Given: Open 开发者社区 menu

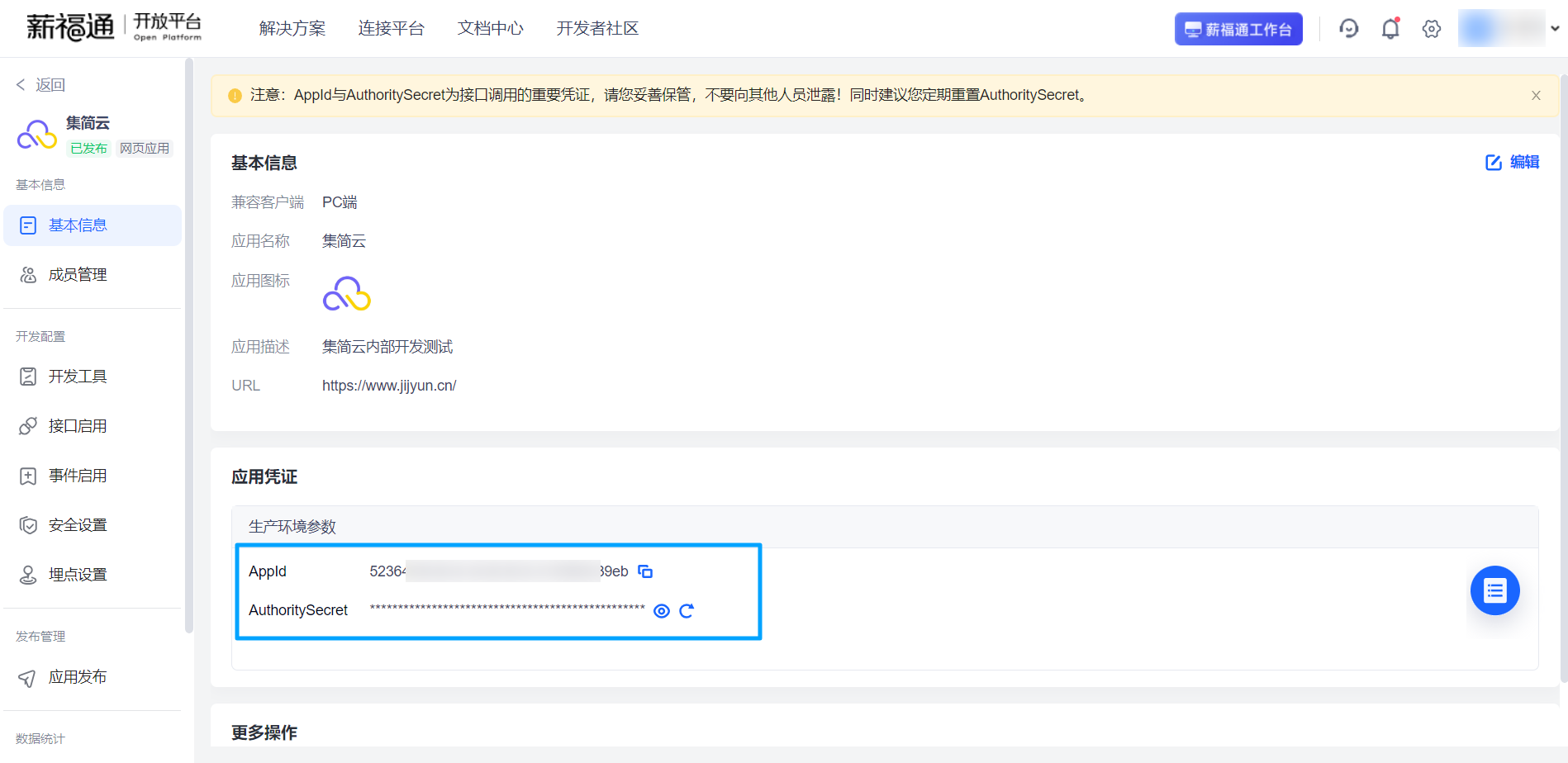Looking at the screenshot, I should pos(597,28).
